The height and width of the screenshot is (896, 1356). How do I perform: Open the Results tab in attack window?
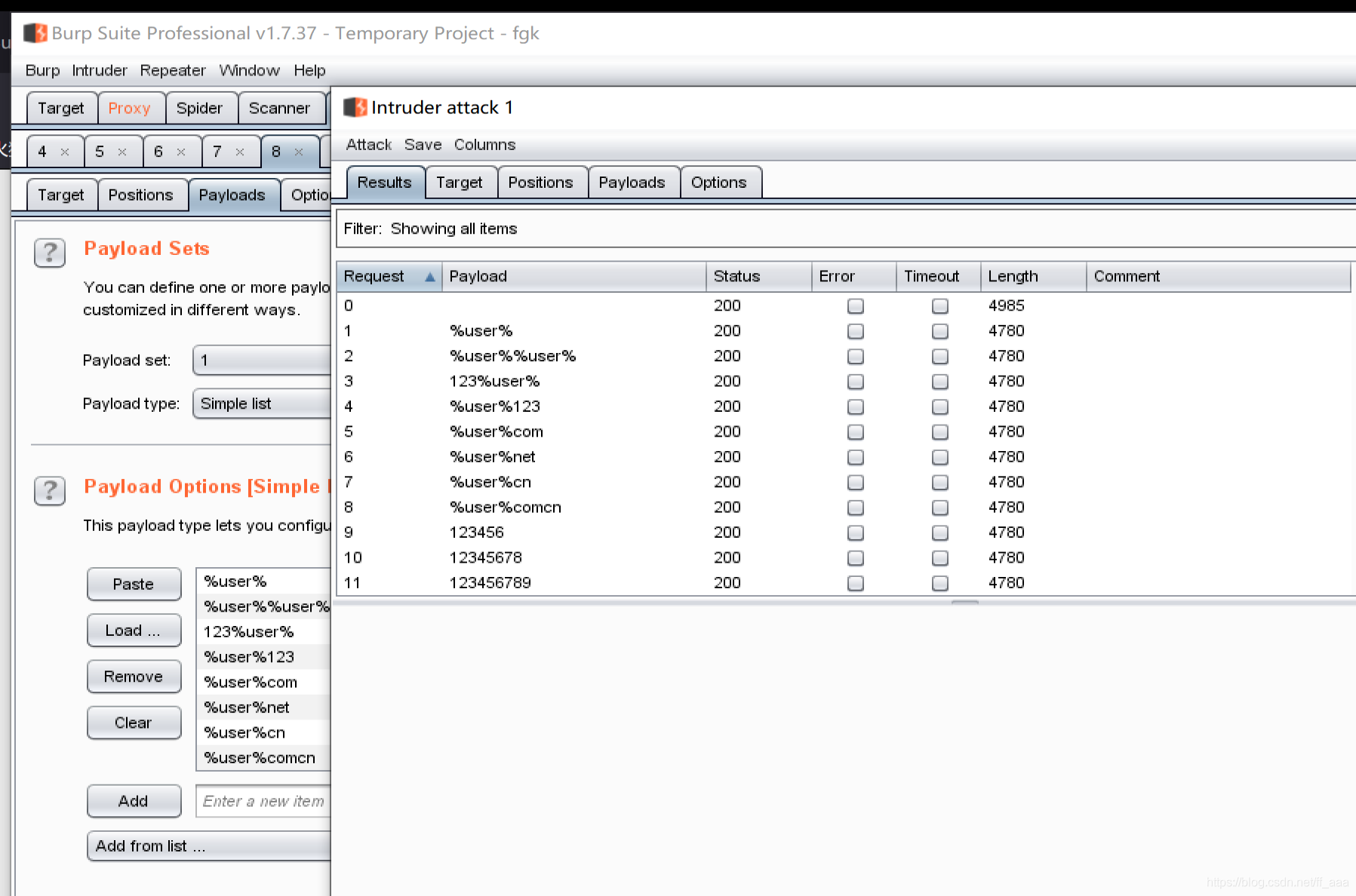pos(385,183)
